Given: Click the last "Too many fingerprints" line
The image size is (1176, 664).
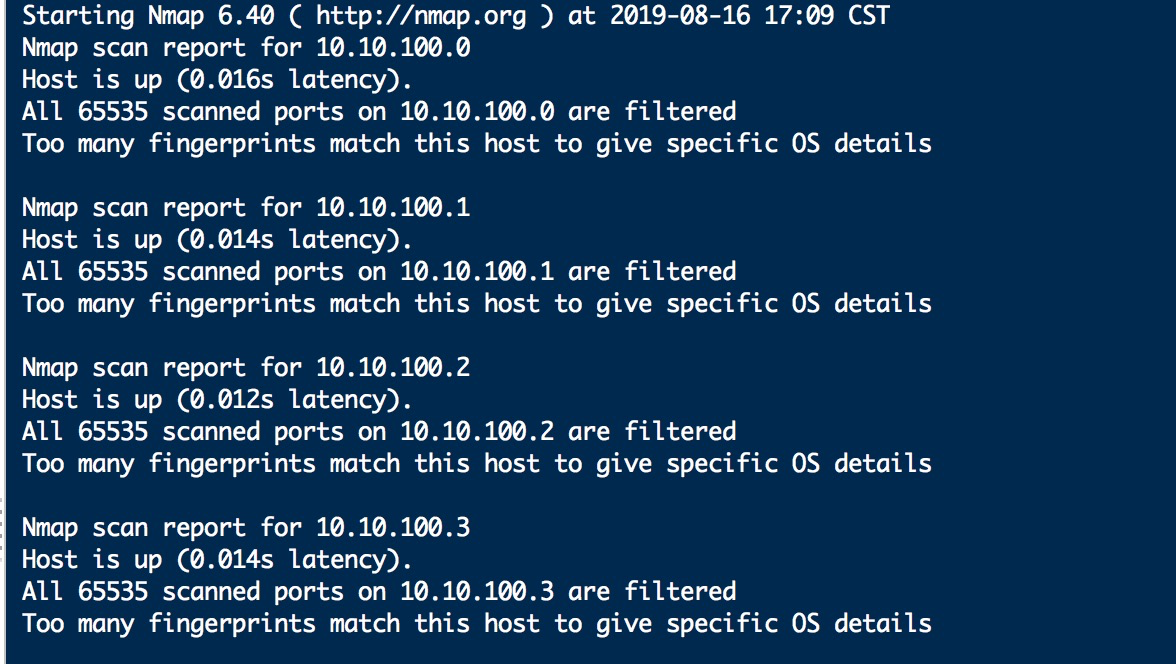Looking at the screenshot, I should pyautogui.click(x=476, y=624).
